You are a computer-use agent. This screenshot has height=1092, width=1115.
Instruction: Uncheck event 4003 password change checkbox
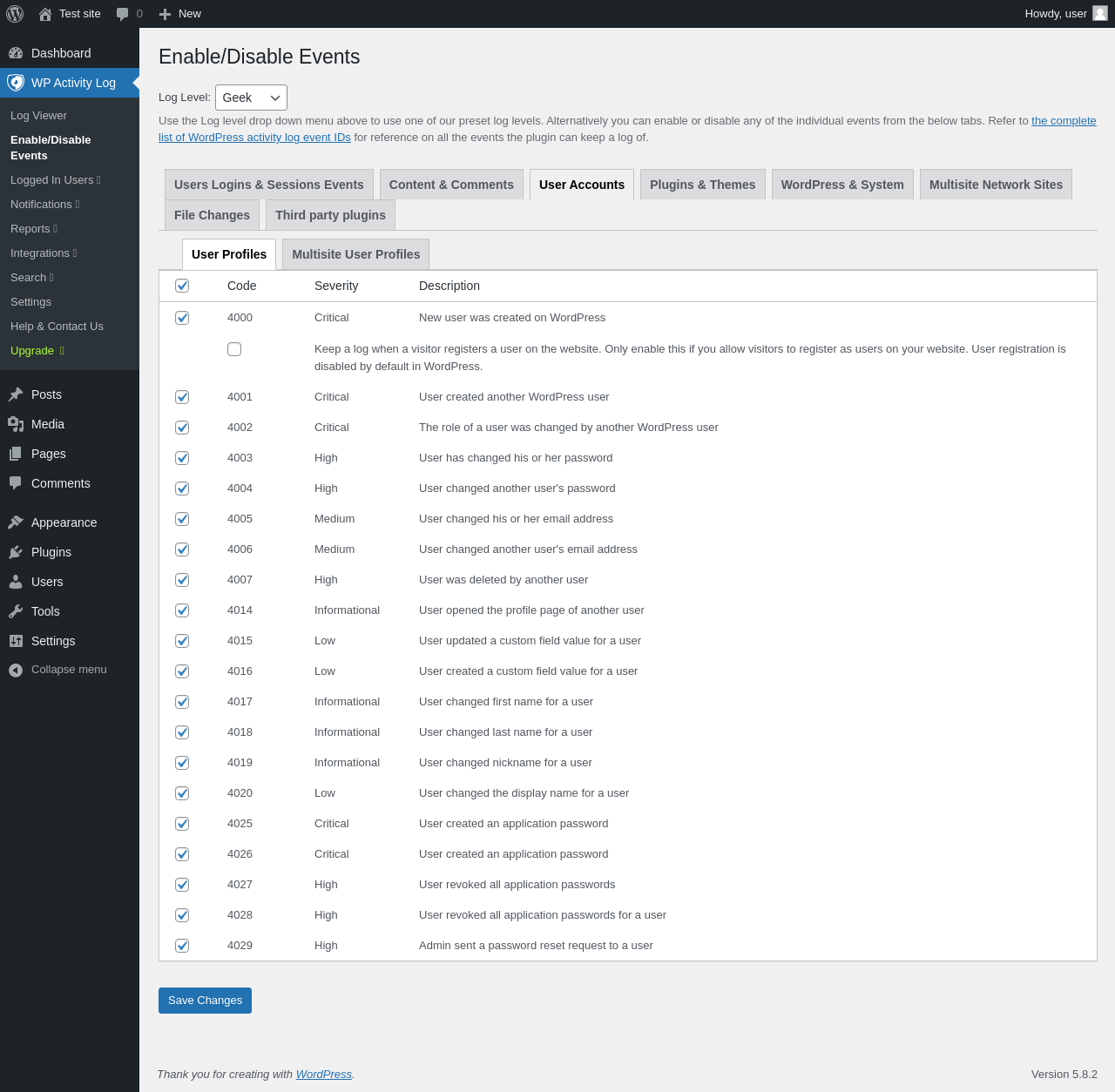coord(182,458)
